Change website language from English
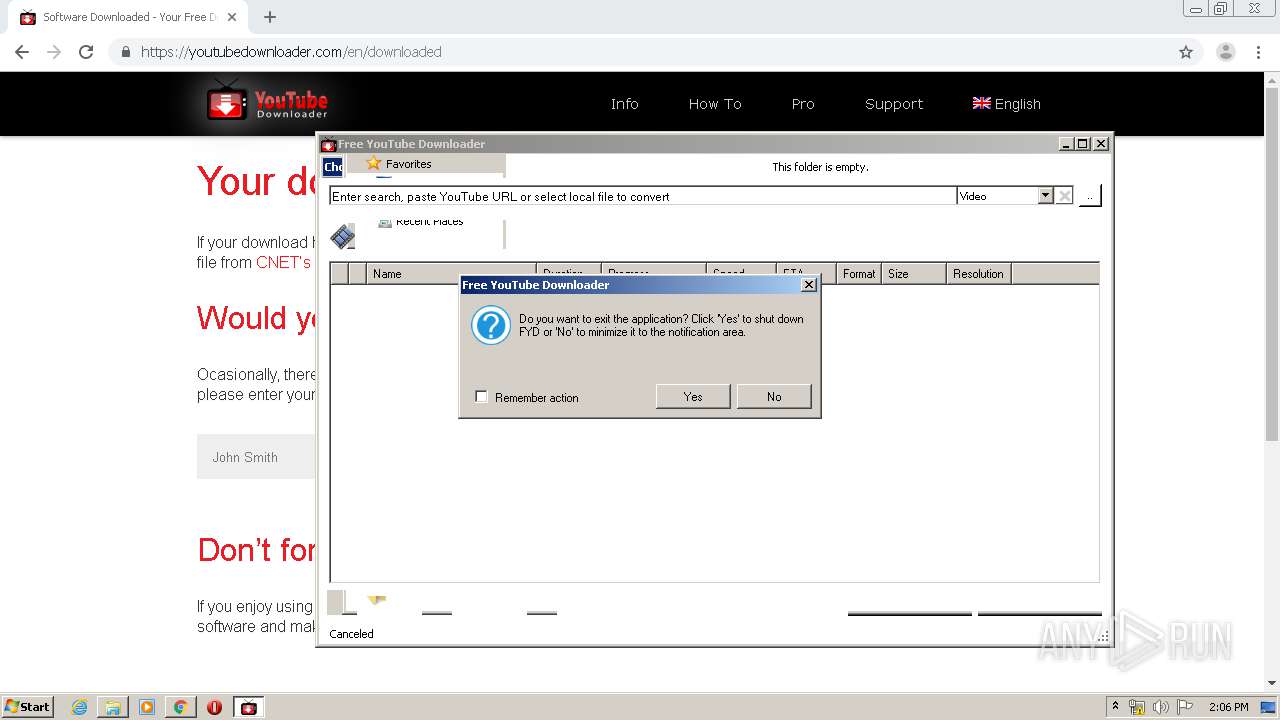The image size is (1280, 720). tap(1006, 104)
